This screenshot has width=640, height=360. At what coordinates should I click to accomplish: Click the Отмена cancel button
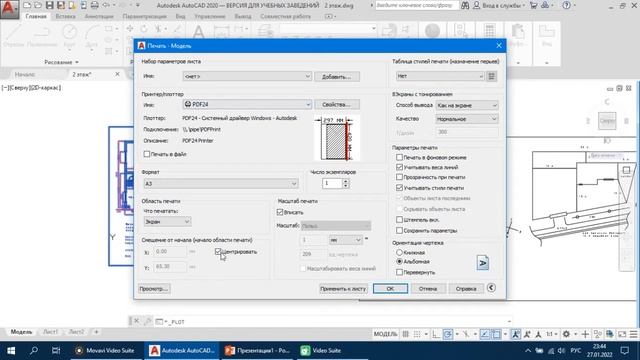click(428, 289)
